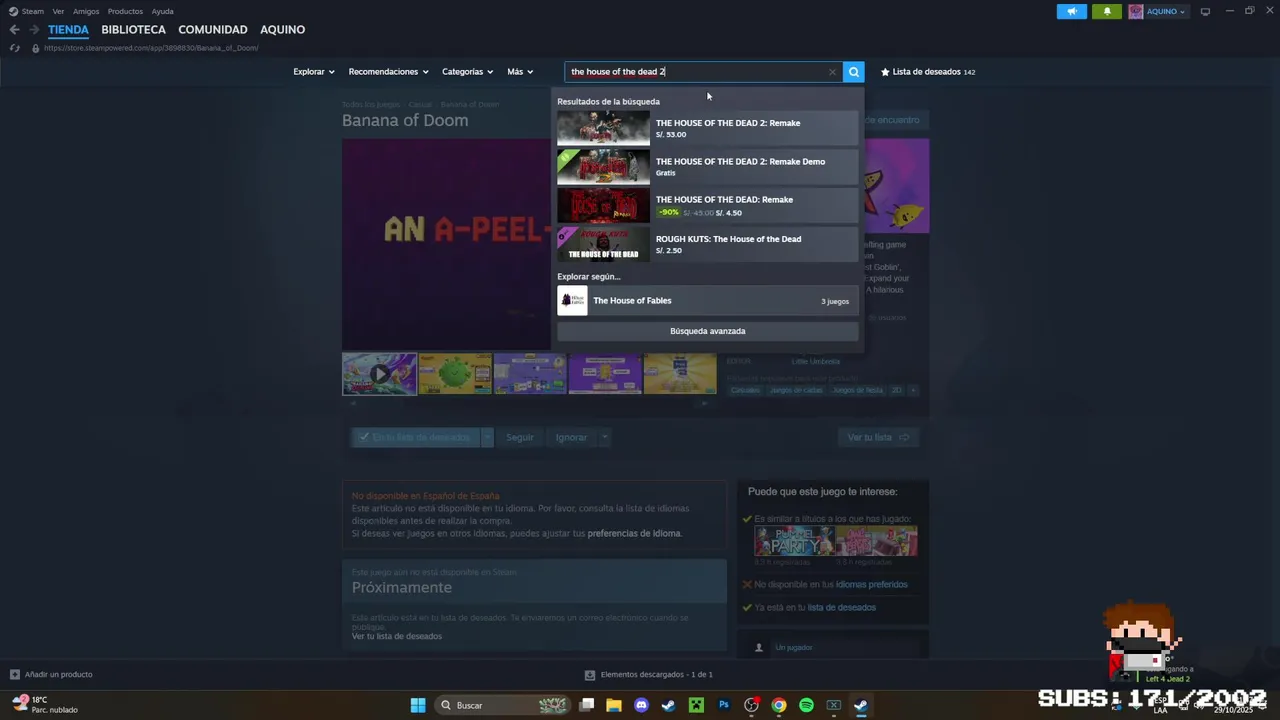Click the AQUINO profile avatar
This screenshot has width=1280, height=720.
click(x=1136, y=12)
